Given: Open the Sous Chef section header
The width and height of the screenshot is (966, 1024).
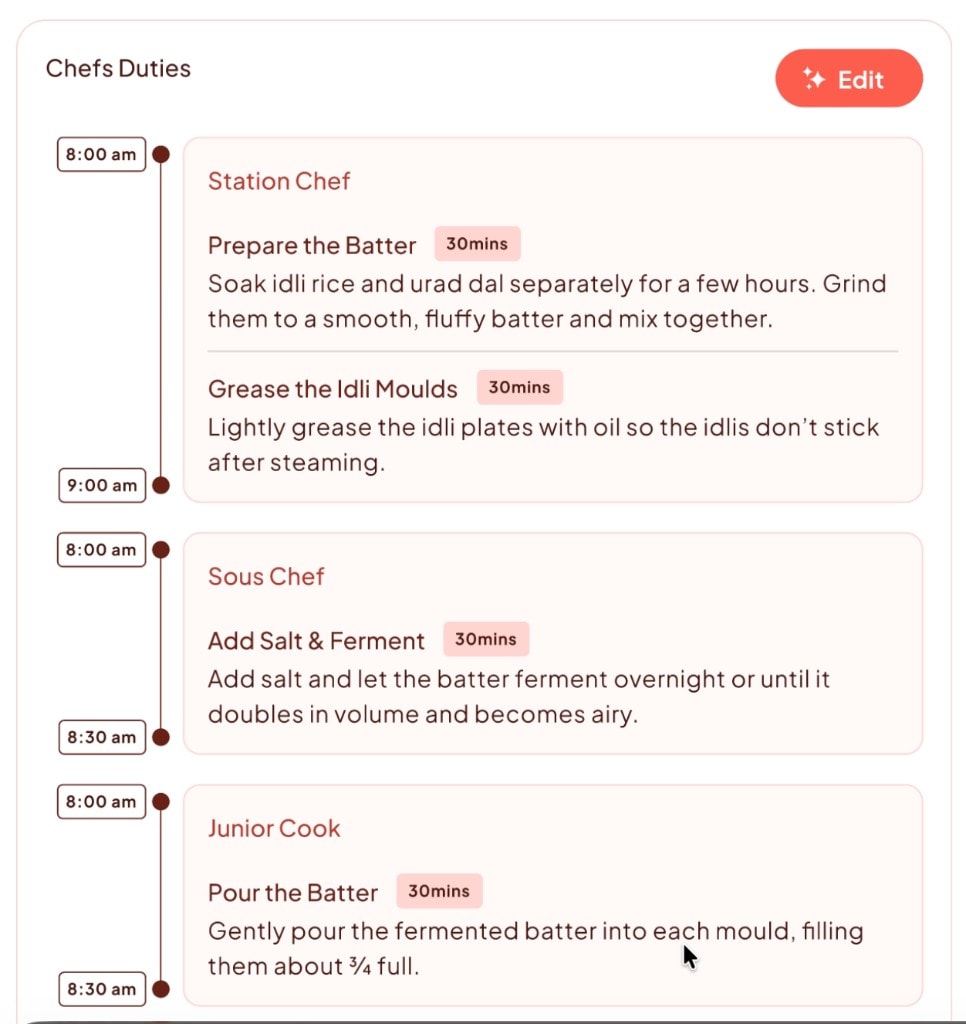Looking at the screenshot, I should [266, 577].
